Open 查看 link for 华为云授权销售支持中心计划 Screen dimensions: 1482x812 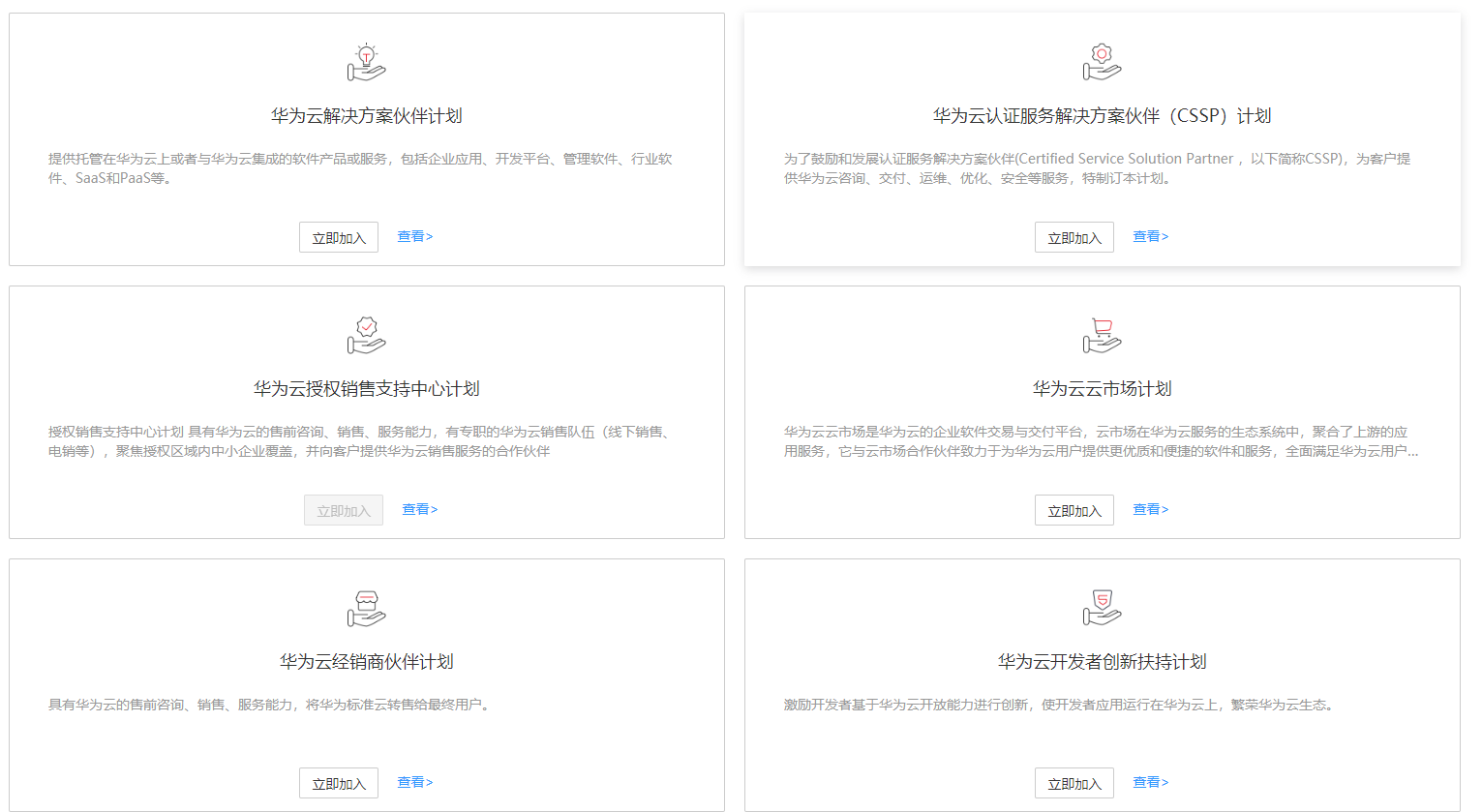click(x=420, y=509)
